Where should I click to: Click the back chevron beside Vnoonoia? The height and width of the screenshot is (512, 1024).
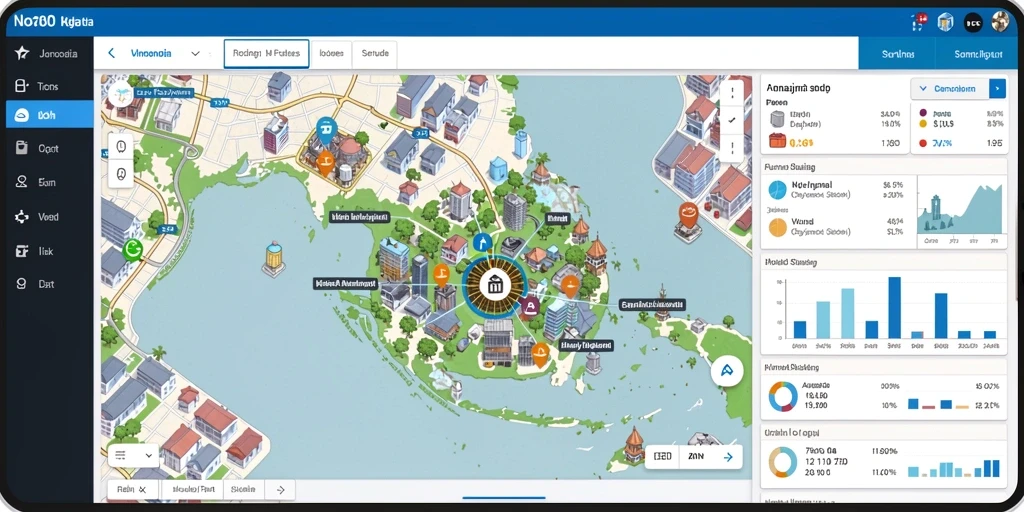click(112, 54)
